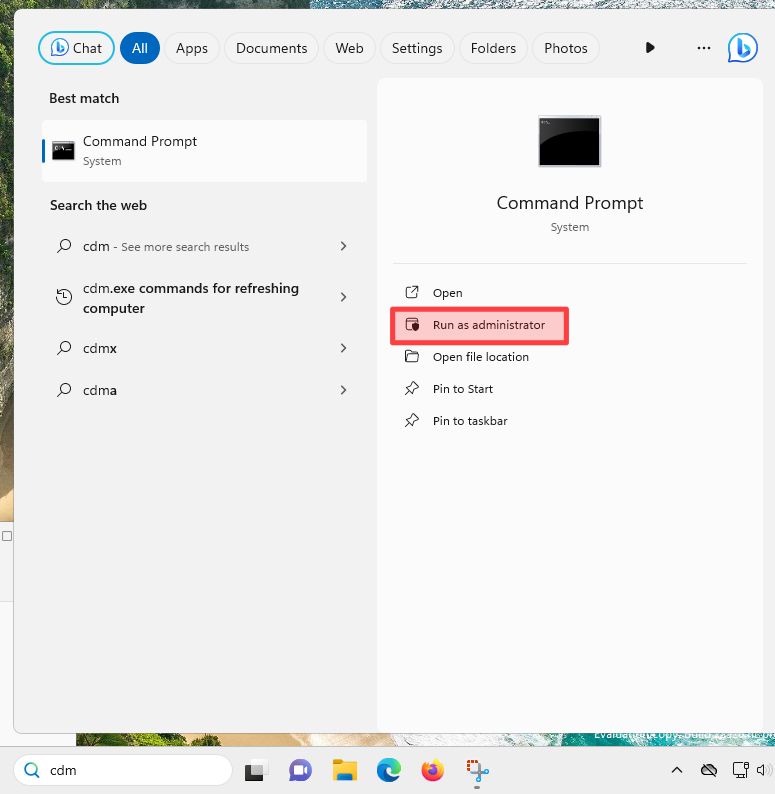Click the history icon beside cdm.exe suggestion
The image size is (775, 794).
coord(64,297)
